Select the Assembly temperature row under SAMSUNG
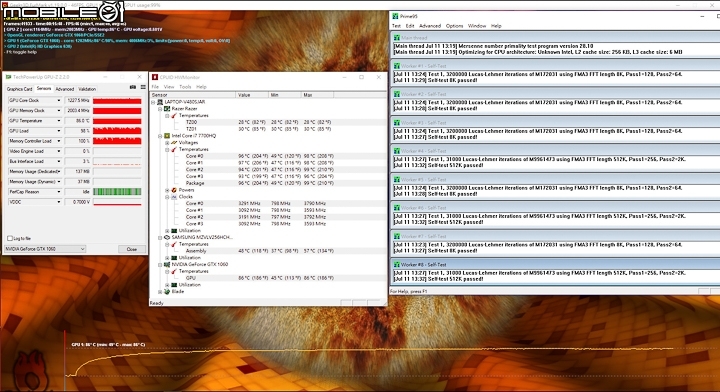Viewport: 720px width, 392px height. point(268,251)
